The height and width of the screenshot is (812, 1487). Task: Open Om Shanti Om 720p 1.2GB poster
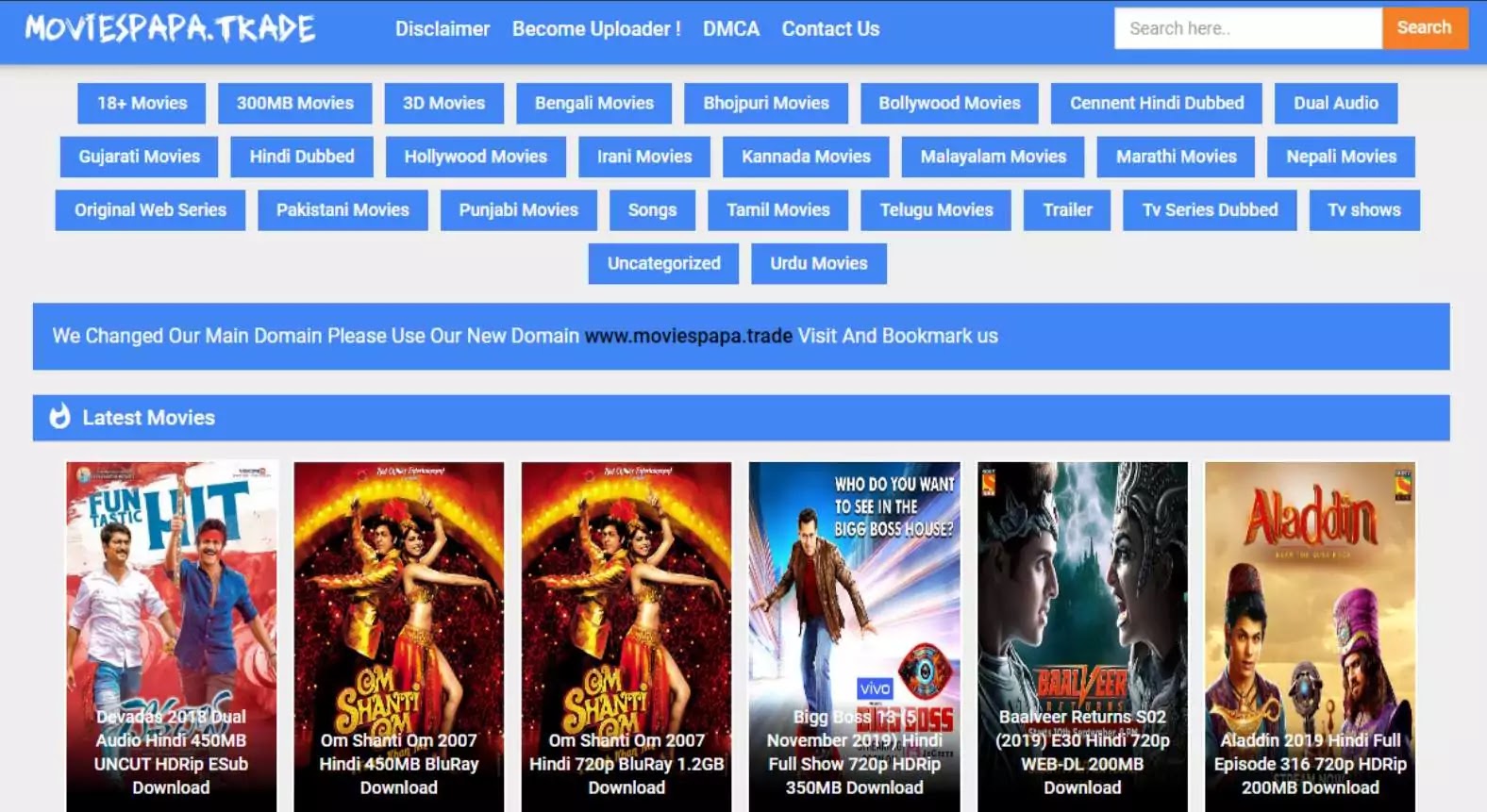click(x=627, y=637)
